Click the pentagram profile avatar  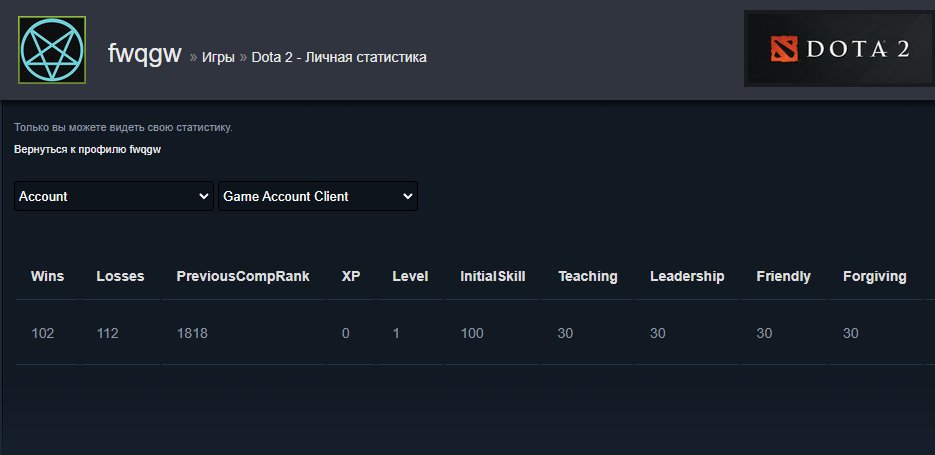[x=52, y=49]
